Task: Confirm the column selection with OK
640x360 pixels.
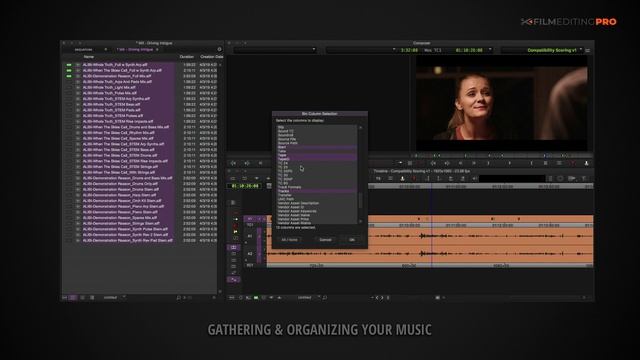Action: tap(352, 240)
